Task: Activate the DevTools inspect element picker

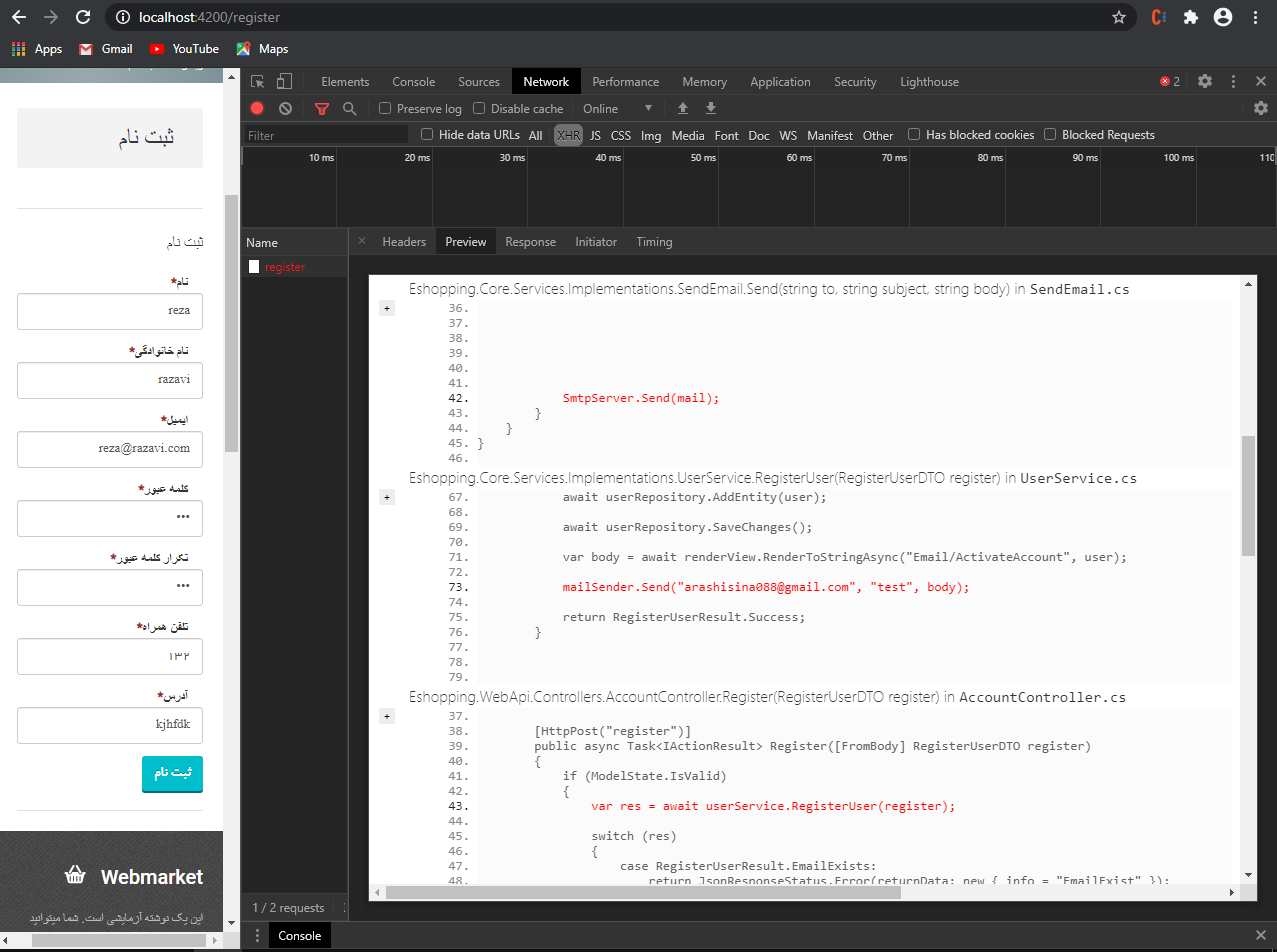Action: coord(258,82)
